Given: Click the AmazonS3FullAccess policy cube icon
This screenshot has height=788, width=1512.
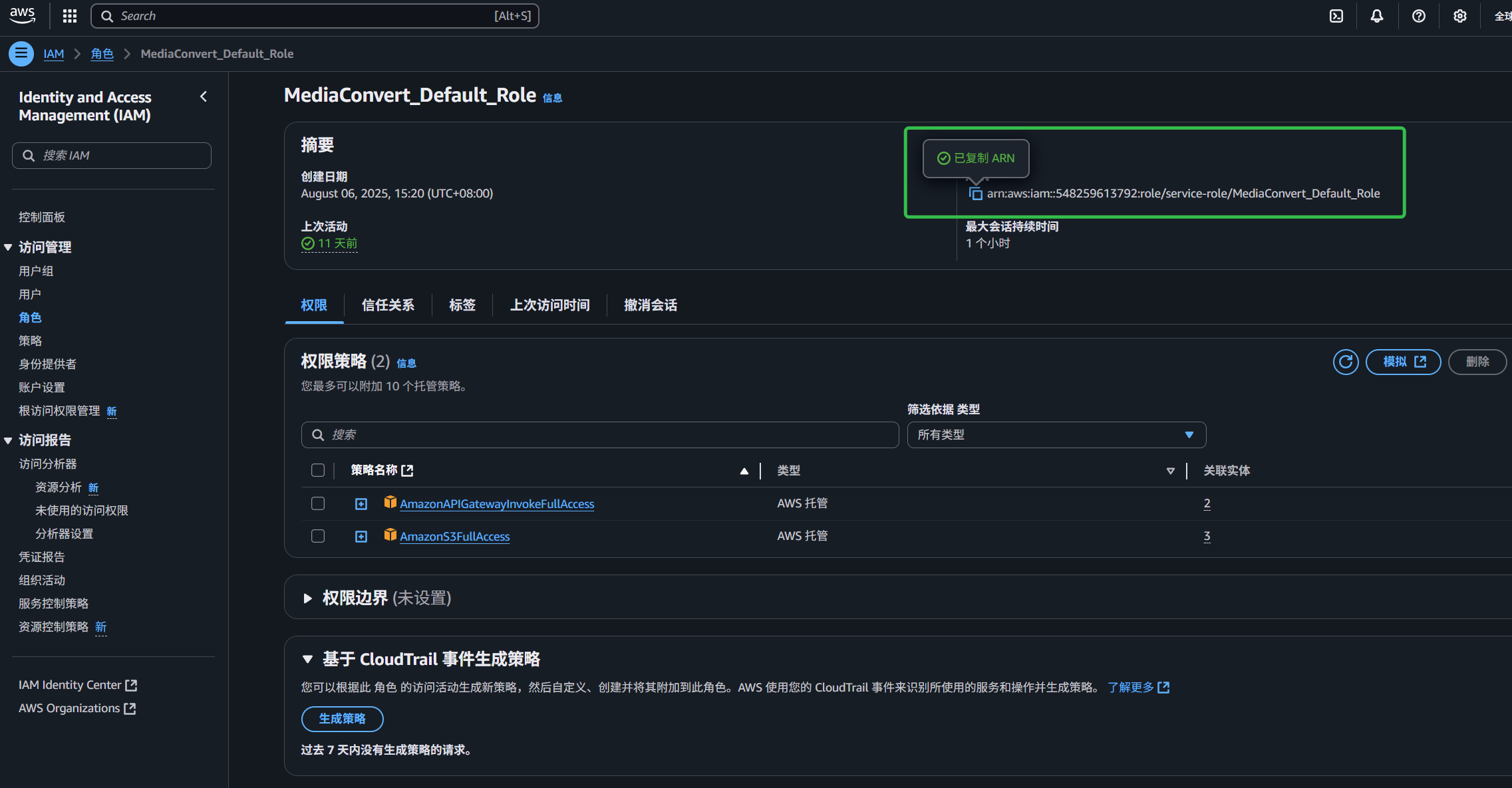Looking at the screenshot, I should tap(390, 535).
